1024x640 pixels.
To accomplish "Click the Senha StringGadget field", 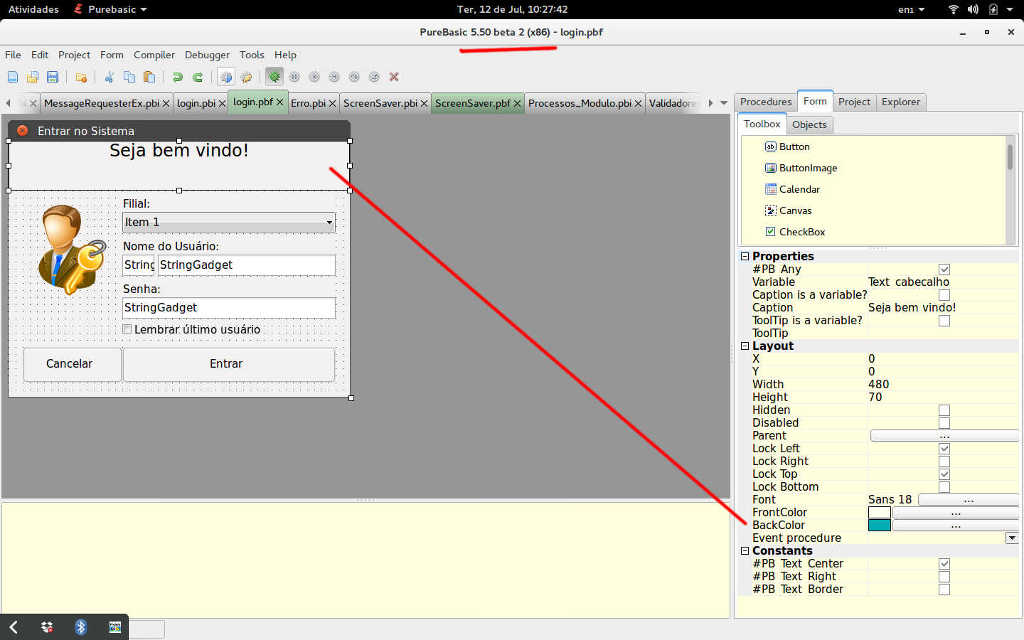I will point(228,308).
